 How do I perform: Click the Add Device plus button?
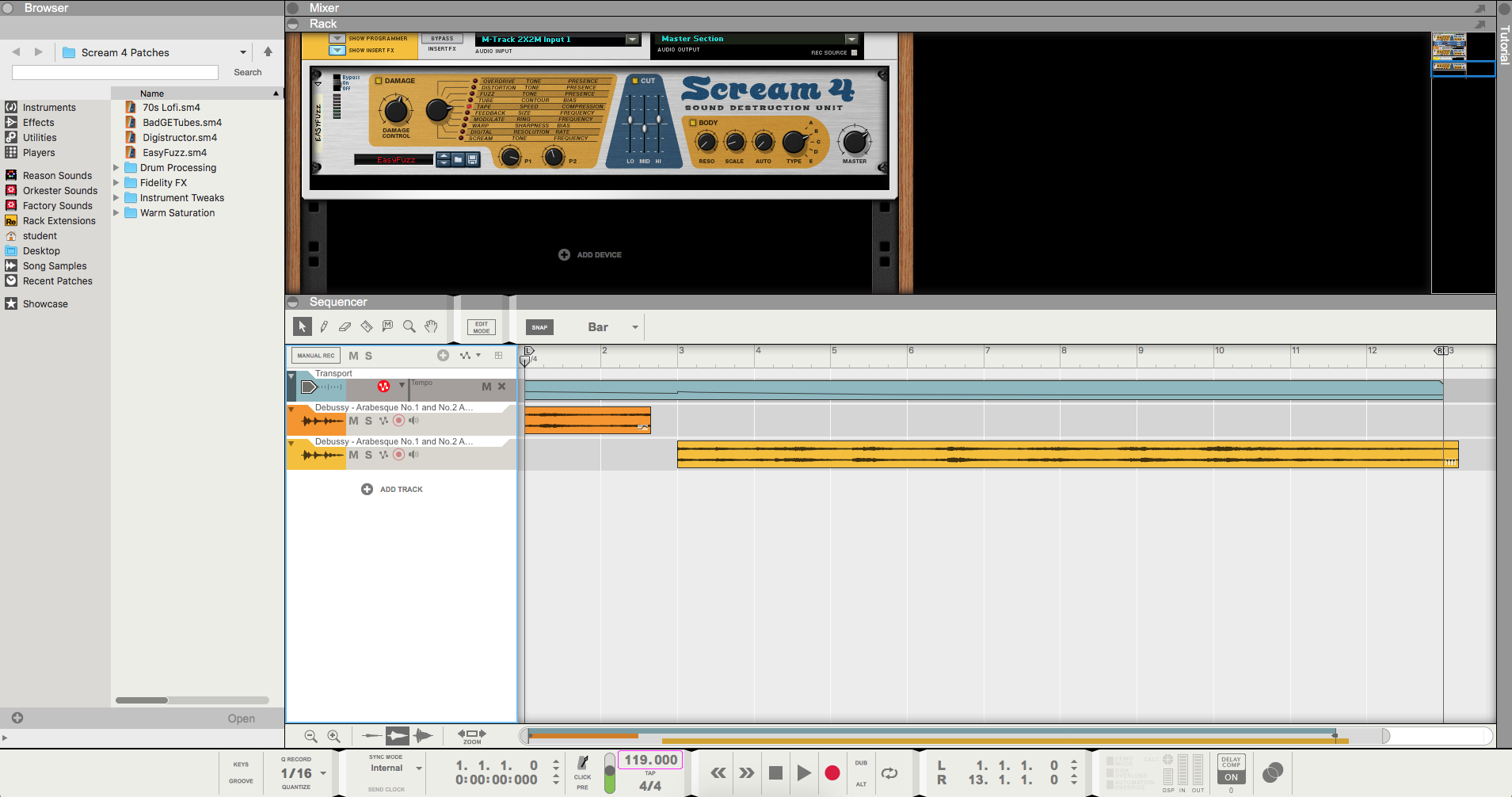[x=564, y=255]
